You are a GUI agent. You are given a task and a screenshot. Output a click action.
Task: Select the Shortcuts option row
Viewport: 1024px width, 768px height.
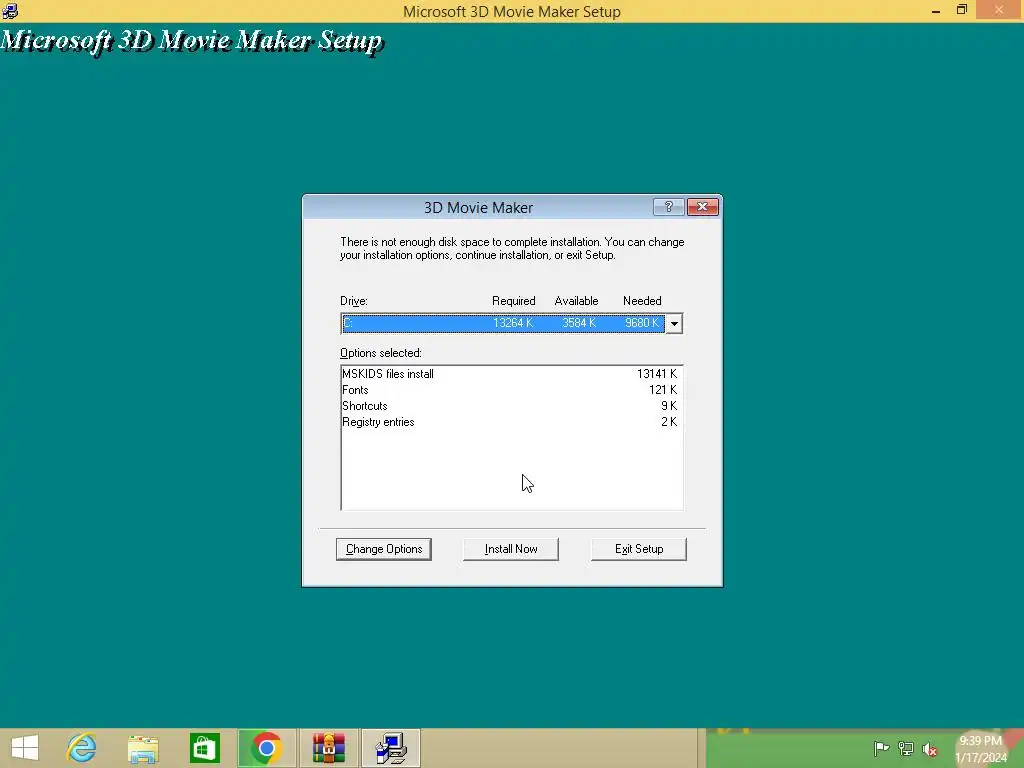(510, 406)
